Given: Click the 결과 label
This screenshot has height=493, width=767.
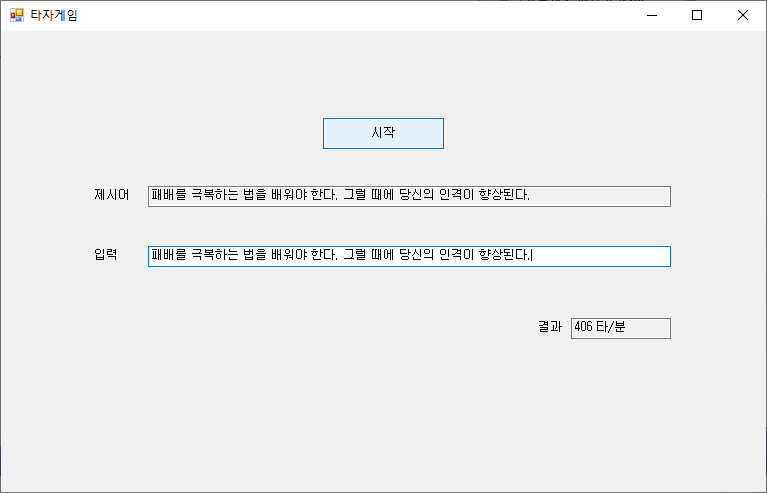Looking at the screenshot, I should point(550,326).
